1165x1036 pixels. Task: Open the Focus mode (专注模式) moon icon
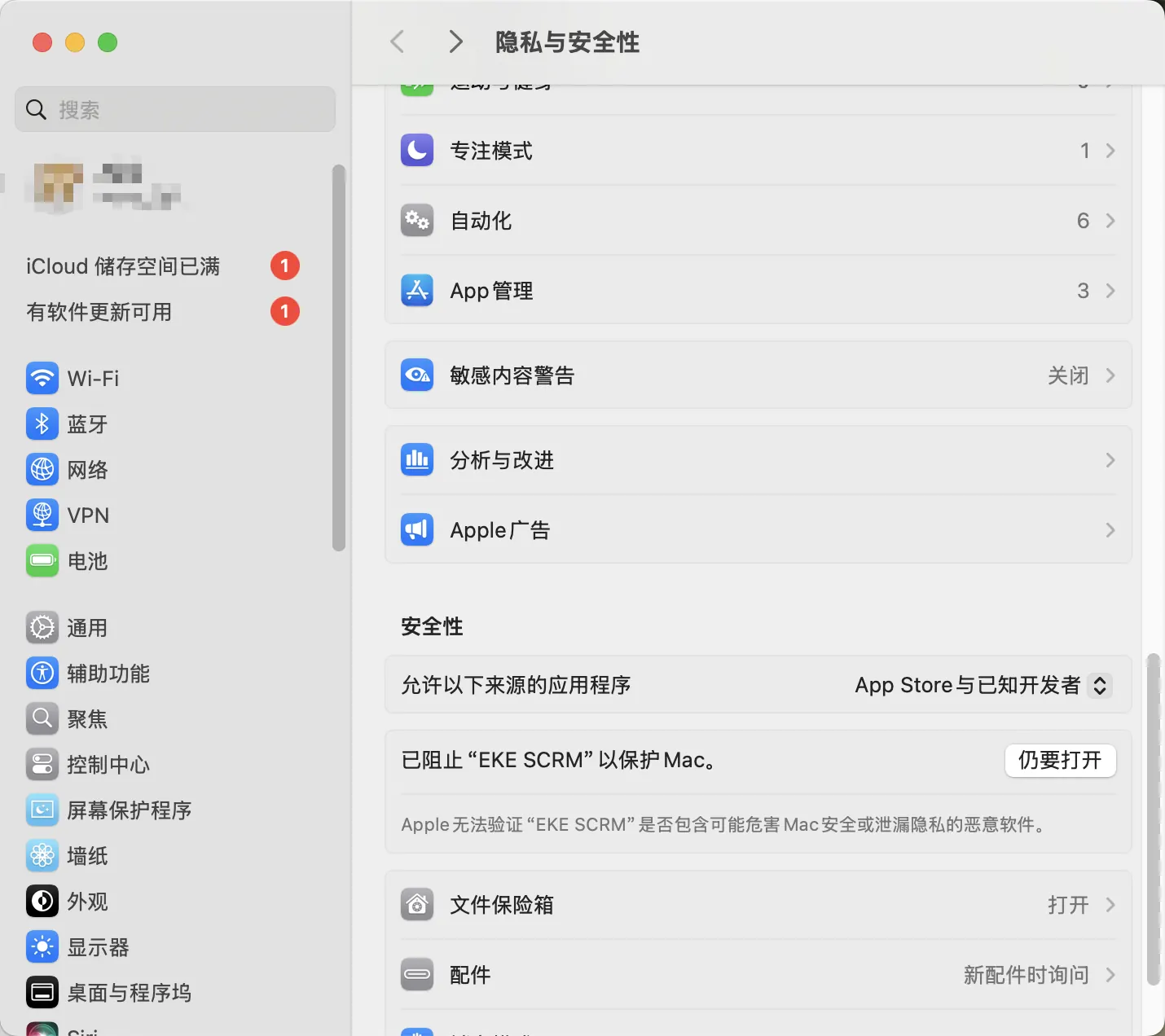[417, 151]
